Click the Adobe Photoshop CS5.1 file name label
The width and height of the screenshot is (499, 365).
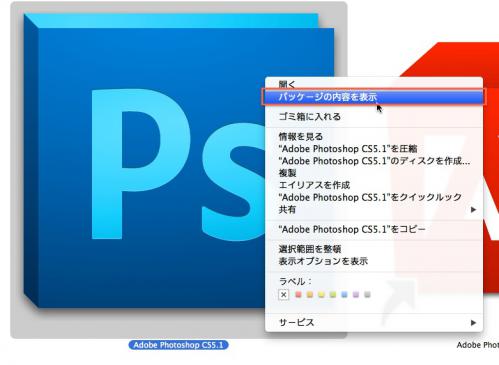click(178, 345)
